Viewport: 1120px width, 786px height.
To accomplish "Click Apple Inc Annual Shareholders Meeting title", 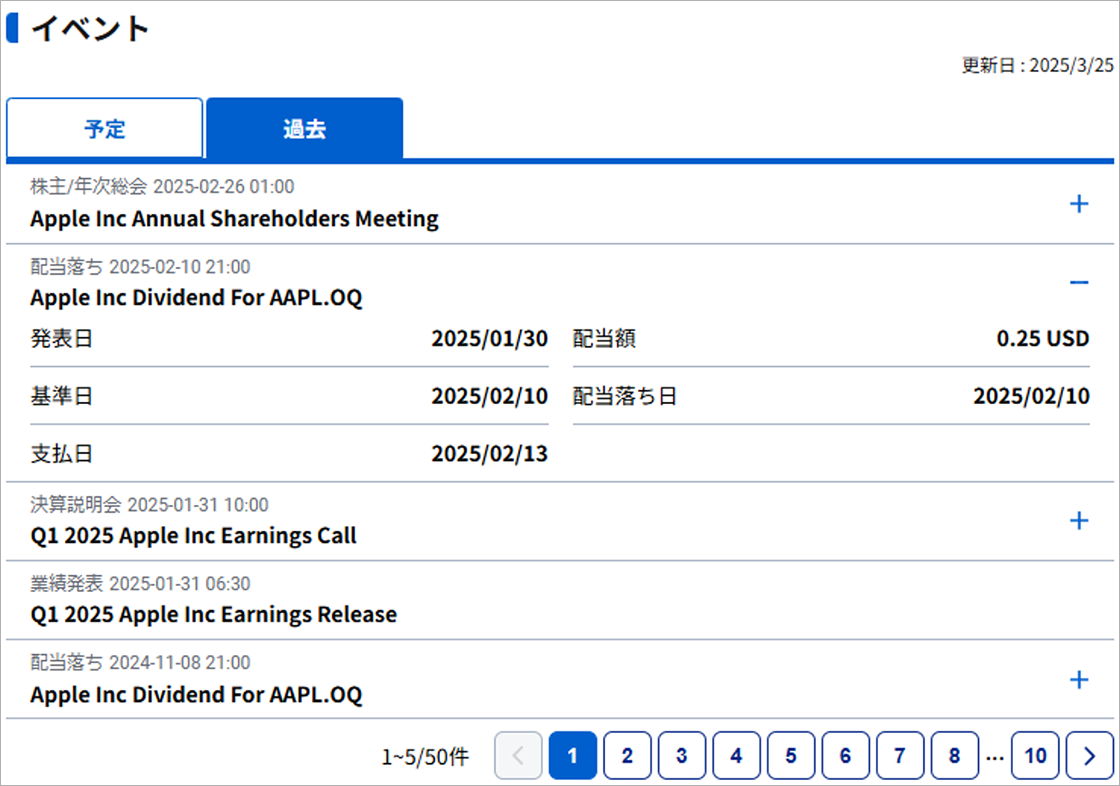I will coord(234,219).
